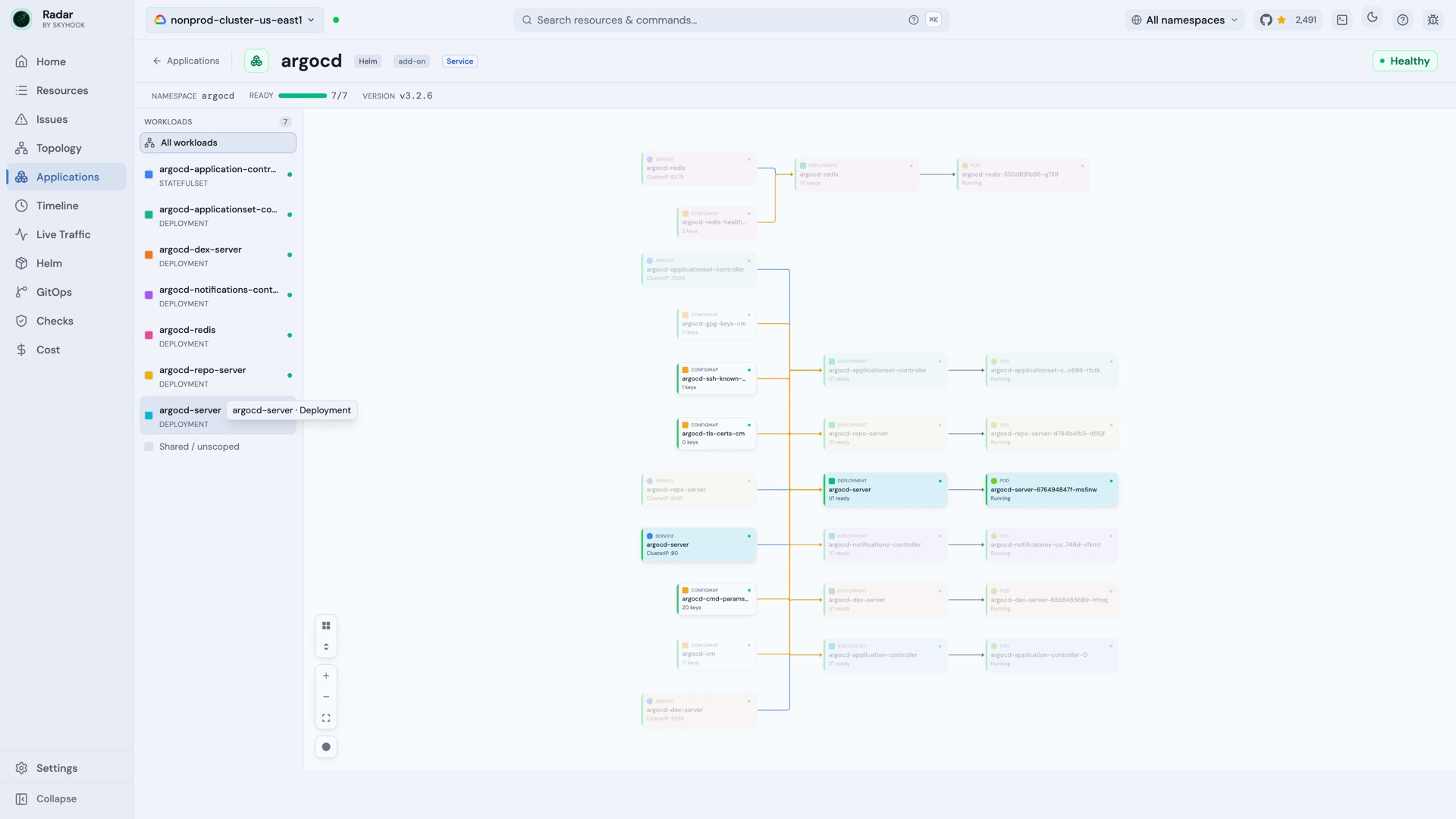
Task: Open the All namespaces dropdown
Action: point(1184,20)
